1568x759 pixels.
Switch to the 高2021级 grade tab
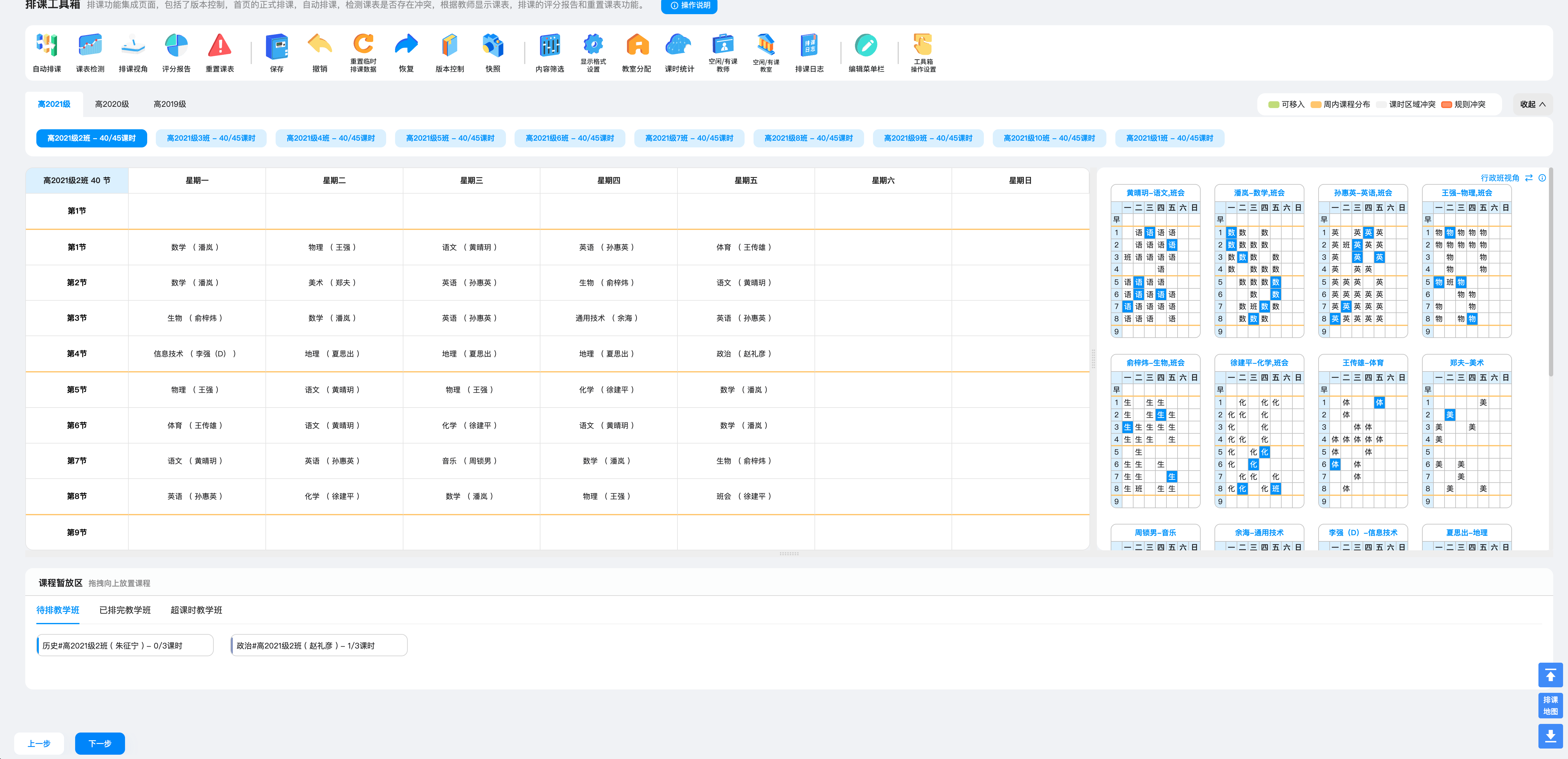54,104
